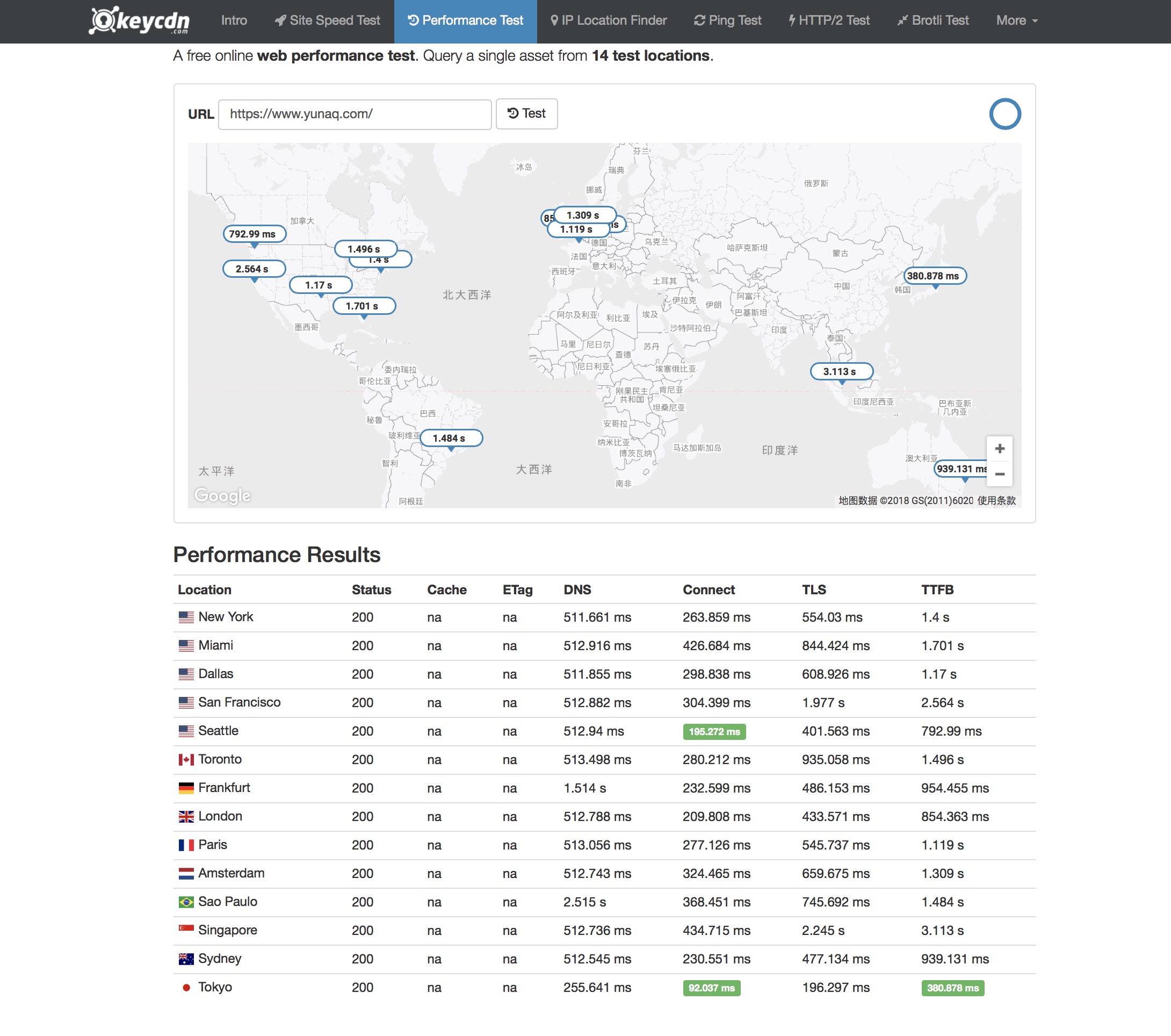Go to IP Location Finder
This screenshot has width=1171, height=1036.
click(609, 20)
